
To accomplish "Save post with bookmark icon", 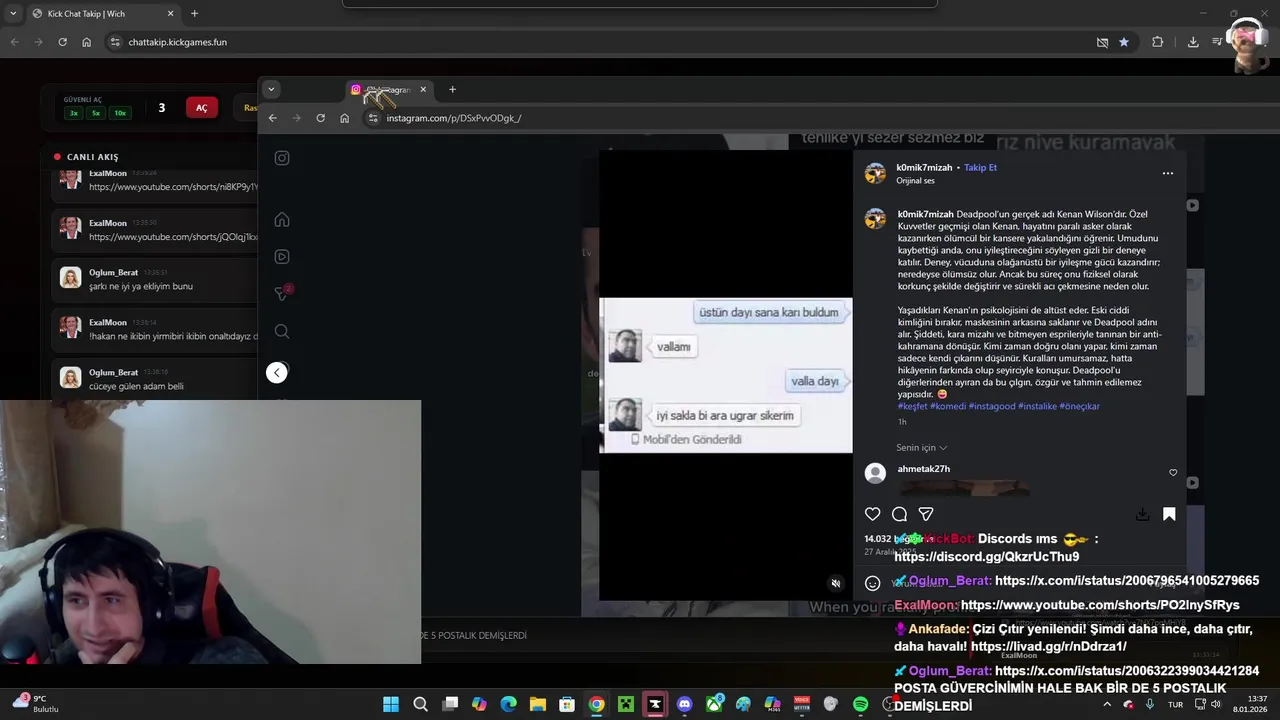I will point(1169,514).
